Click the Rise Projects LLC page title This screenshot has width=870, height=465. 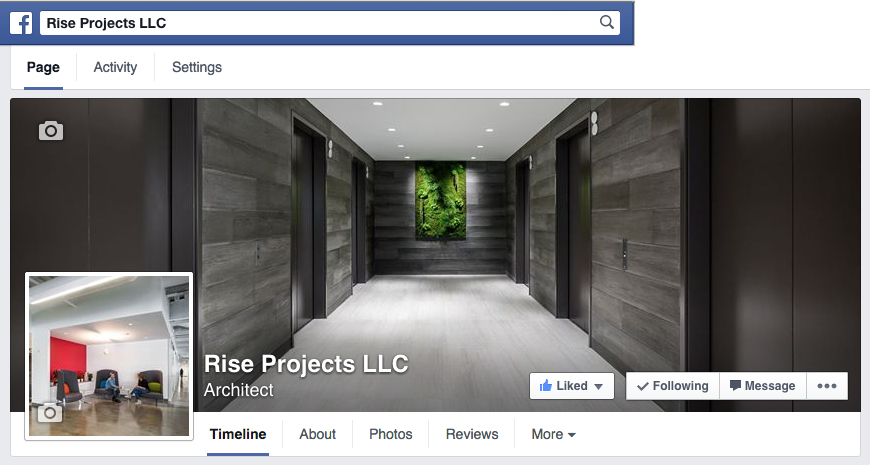(x=306, y=364)
